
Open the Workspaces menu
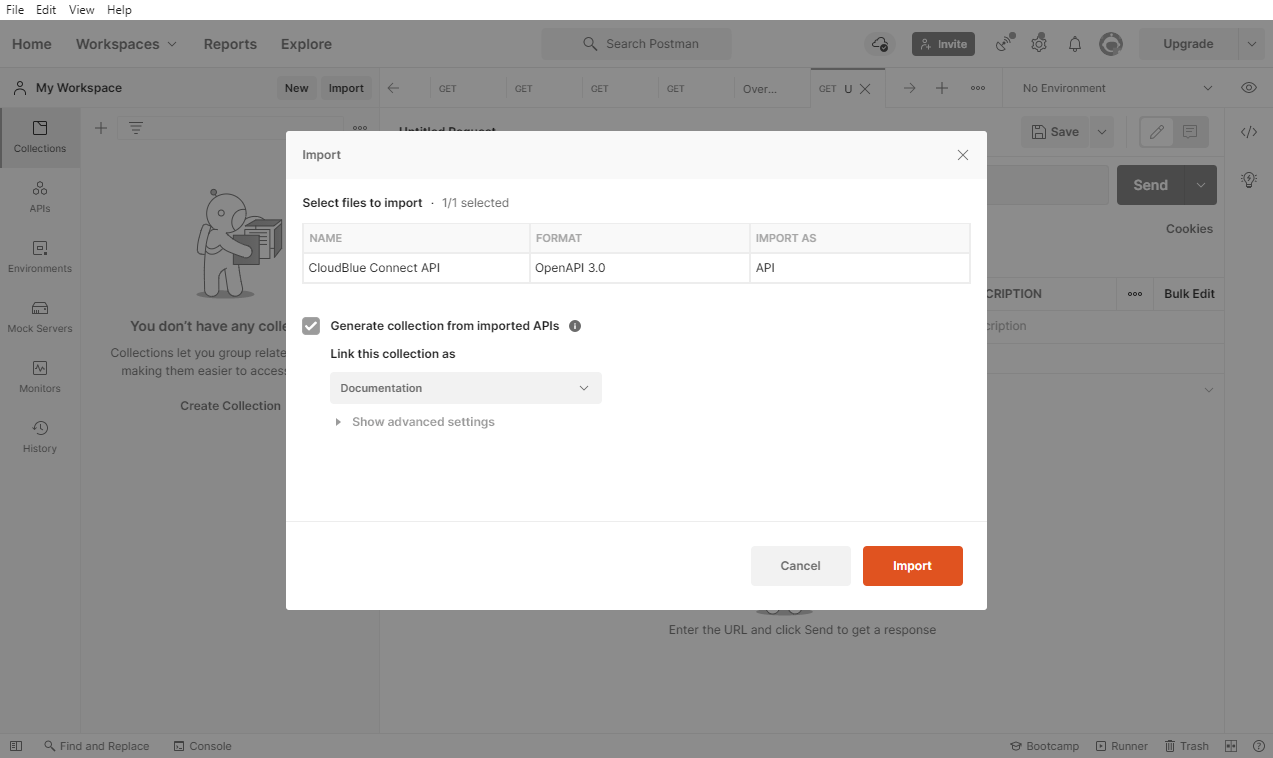(x=126, y=44)
